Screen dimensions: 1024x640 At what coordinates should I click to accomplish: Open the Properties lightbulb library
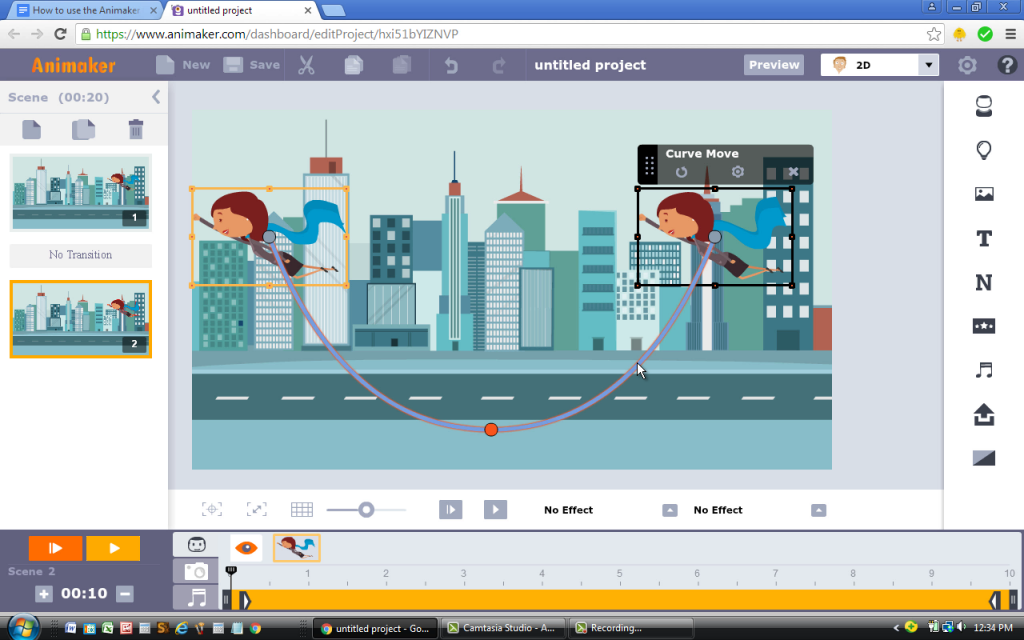[x=984, y=150]
